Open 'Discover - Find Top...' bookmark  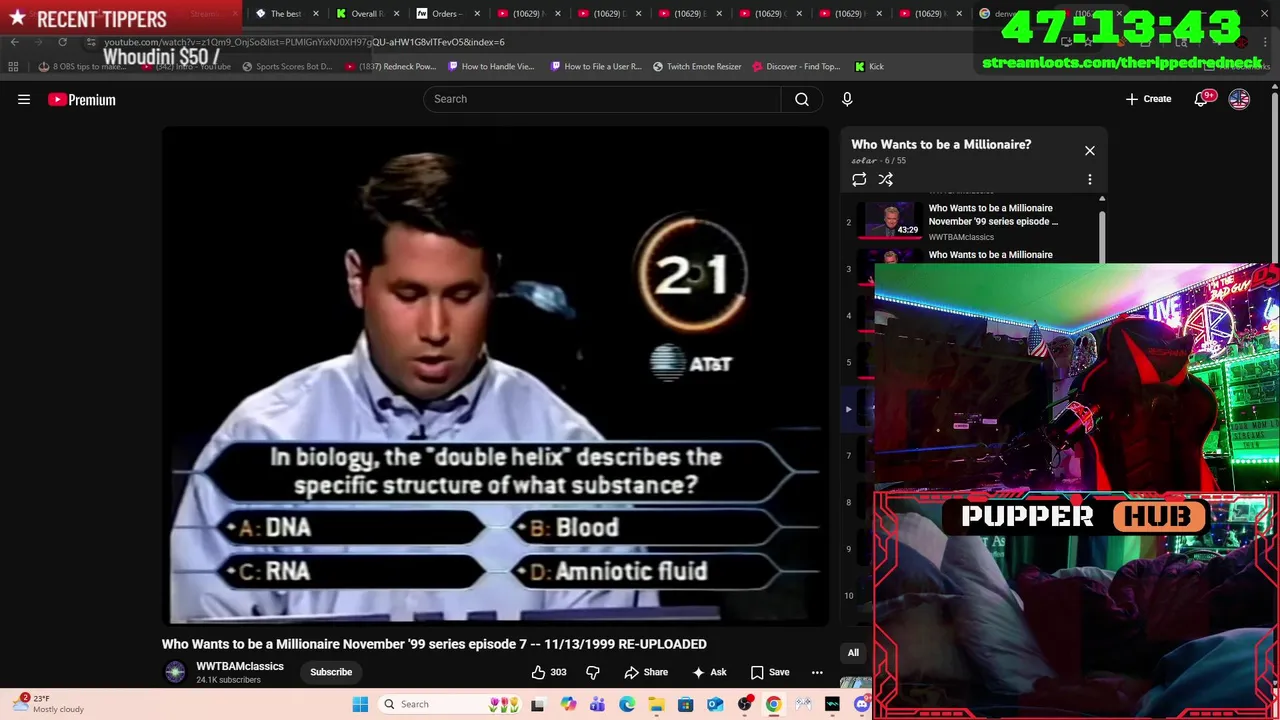796,66
